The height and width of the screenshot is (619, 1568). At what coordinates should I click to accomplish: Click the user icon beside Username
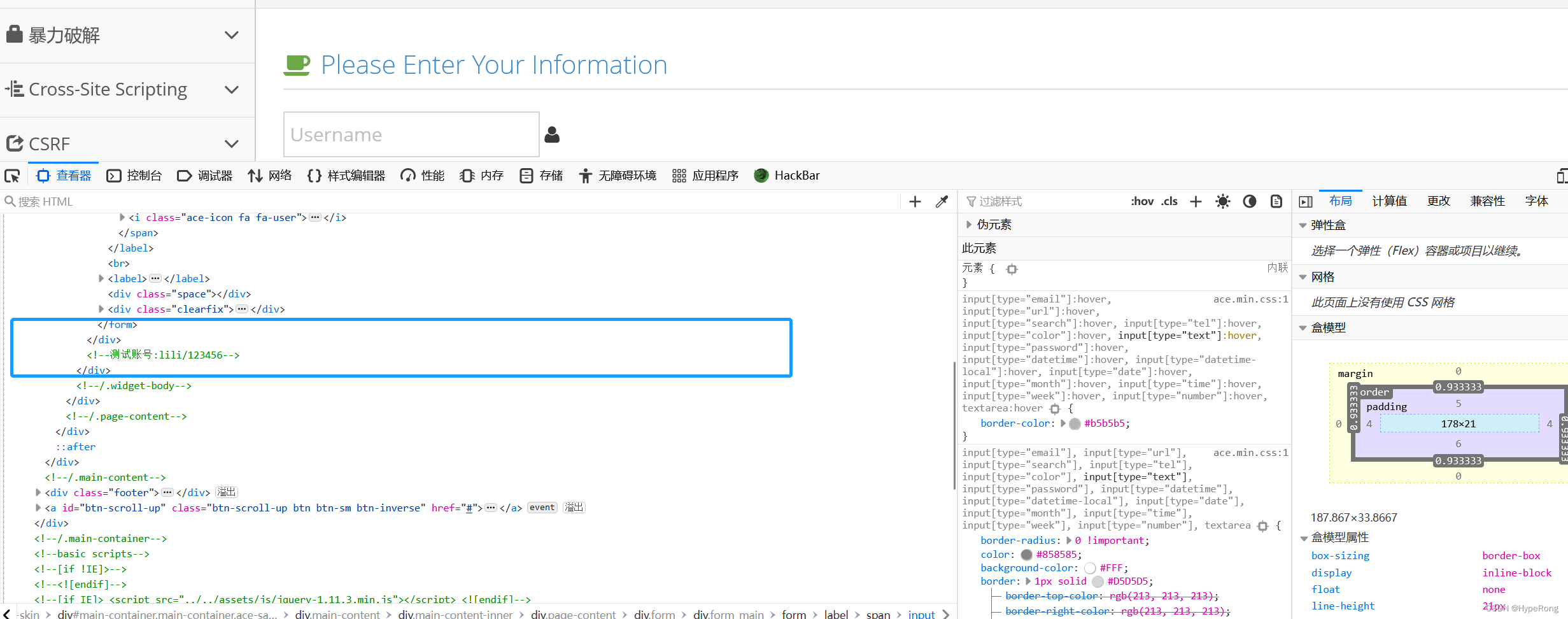552,134
